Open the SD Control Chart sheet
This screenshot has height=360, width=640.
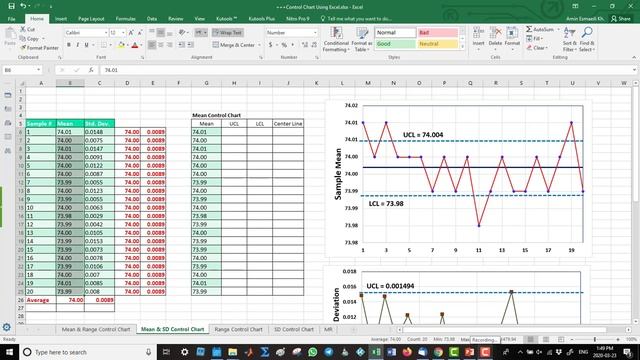[x=294, y=329]
